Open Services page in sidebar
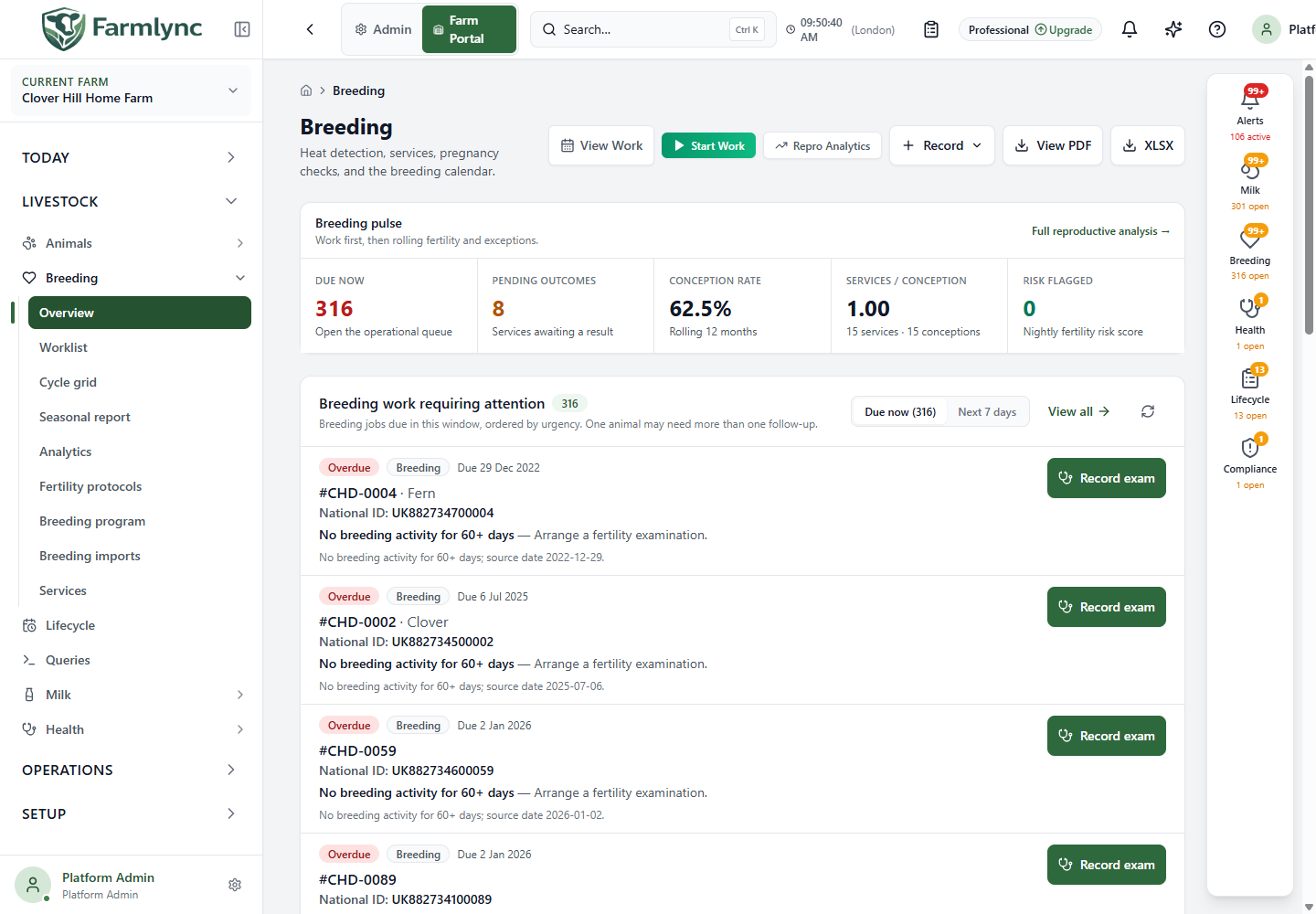This screenshot has height=914, width=1316. (140, 590)
